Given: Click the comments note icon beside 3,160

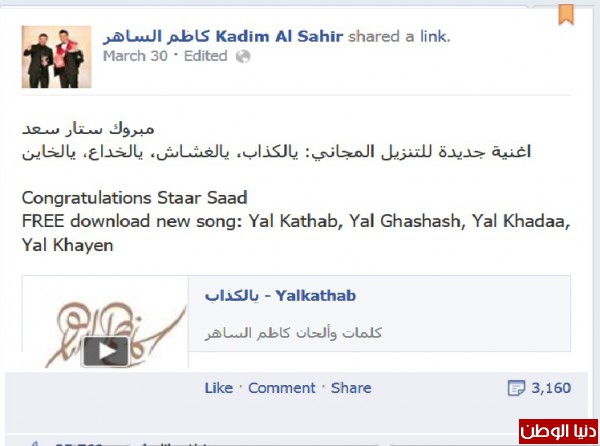Looking at the screenshot, I should [516, 388].
